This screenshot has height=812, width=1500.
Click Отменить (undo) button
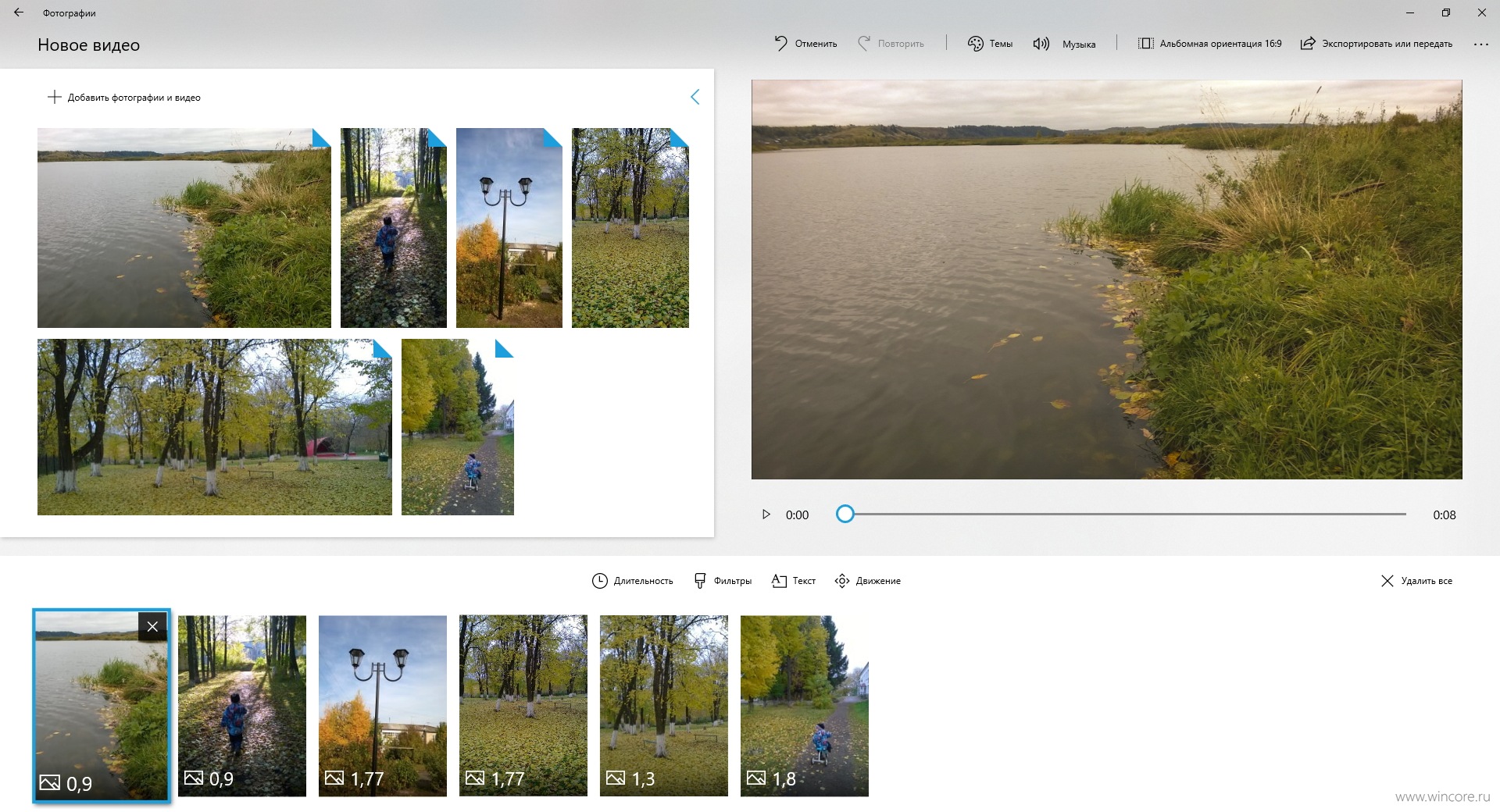coord(805,44)
